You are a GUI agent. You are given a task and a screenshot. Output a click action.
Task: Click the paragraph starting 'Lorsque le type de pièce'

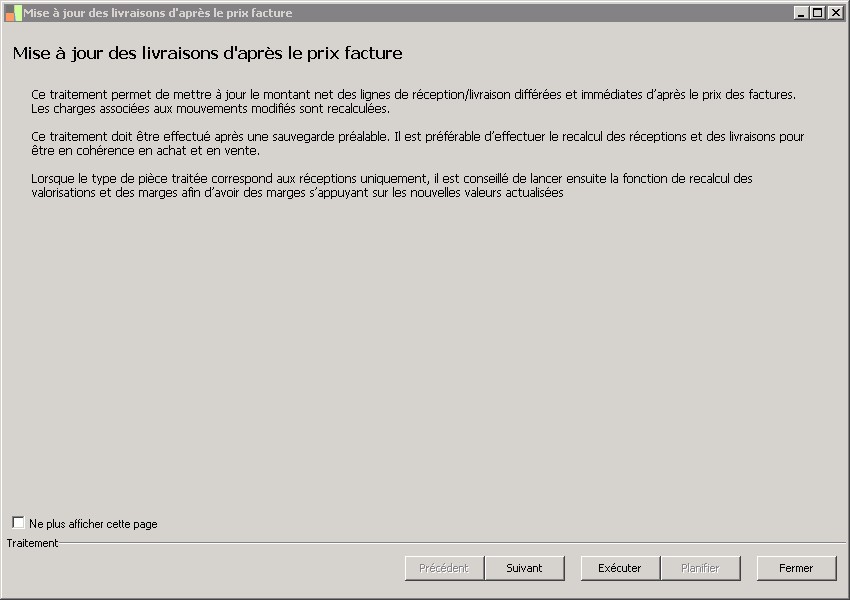coord(392,179)
